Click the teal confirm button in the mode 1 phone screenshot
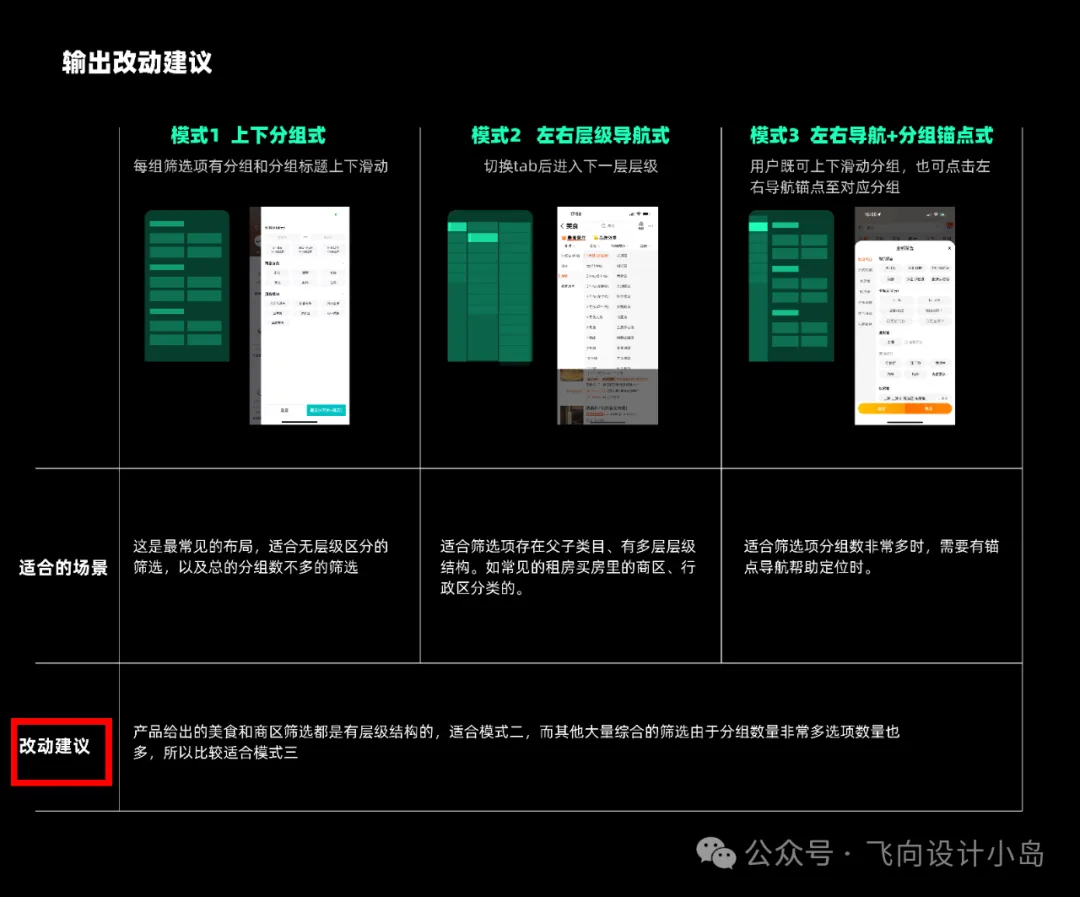Viewport: 1080px width, 897px height. click(326, 410)
